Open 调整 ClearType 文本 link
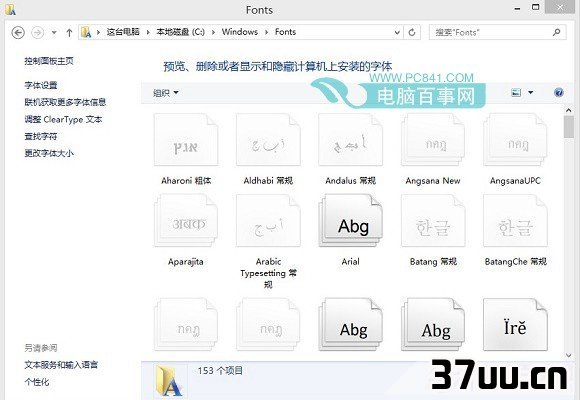580x400 pixels. pyautogui.click(x=63, y=120)
